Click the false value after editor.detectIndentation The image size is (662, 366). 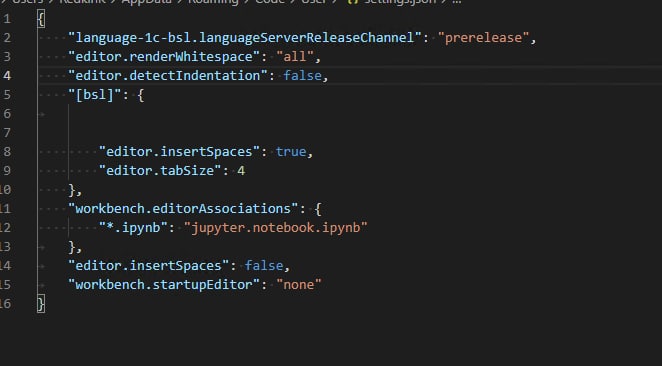302,76
